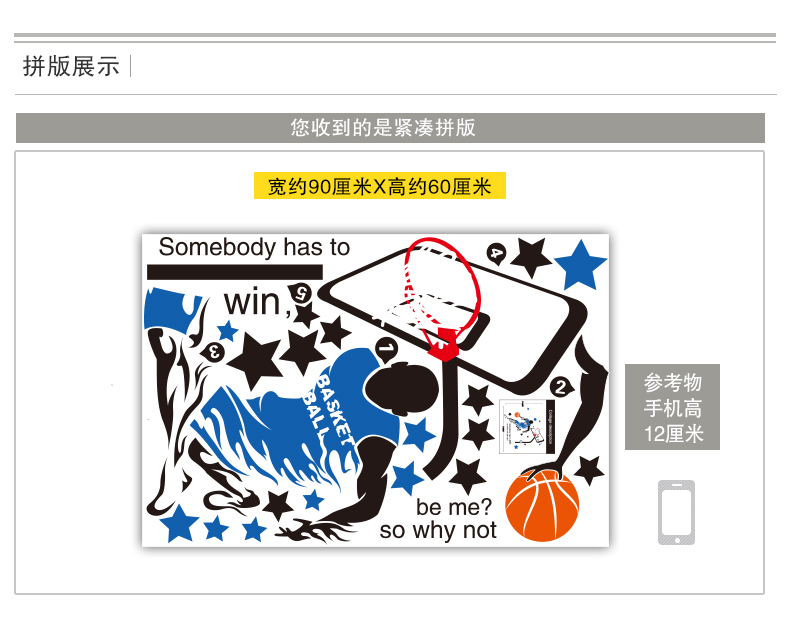Click the "so why not" text
Viewport: 790px width, 634px height.
438,531
